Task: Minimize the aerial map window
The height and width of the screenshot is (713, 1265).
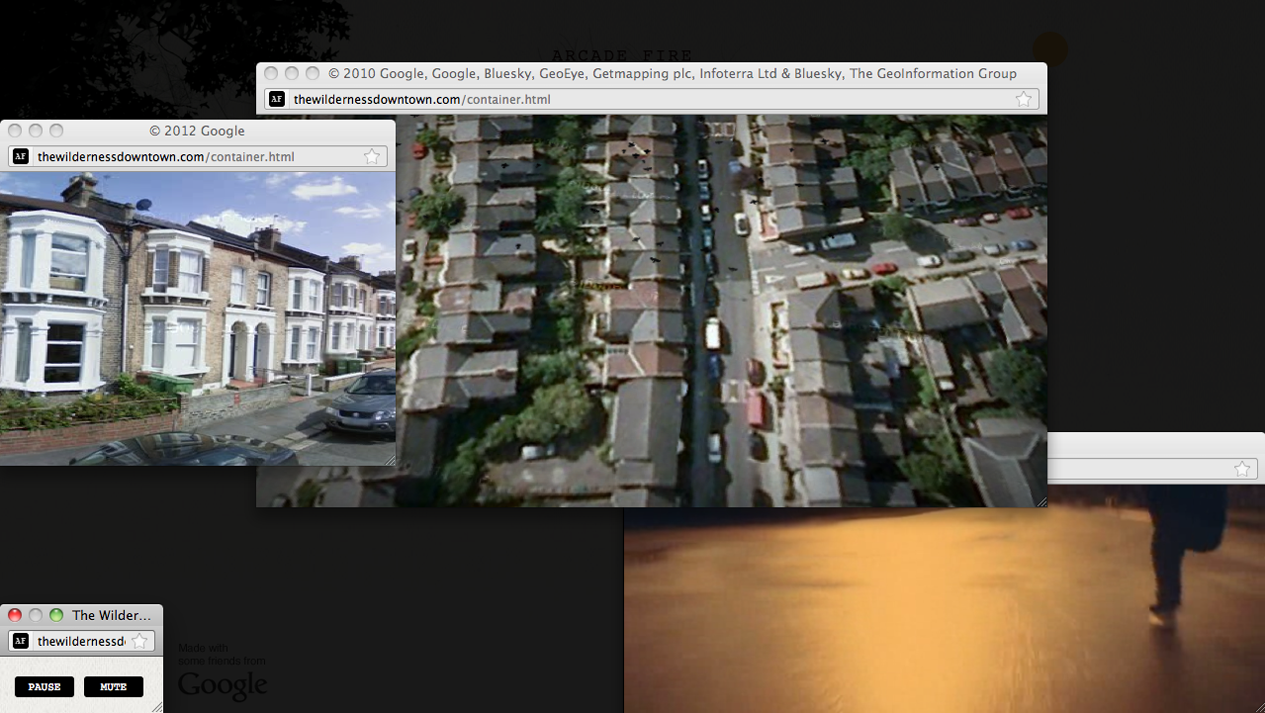Action: (291, 74)
